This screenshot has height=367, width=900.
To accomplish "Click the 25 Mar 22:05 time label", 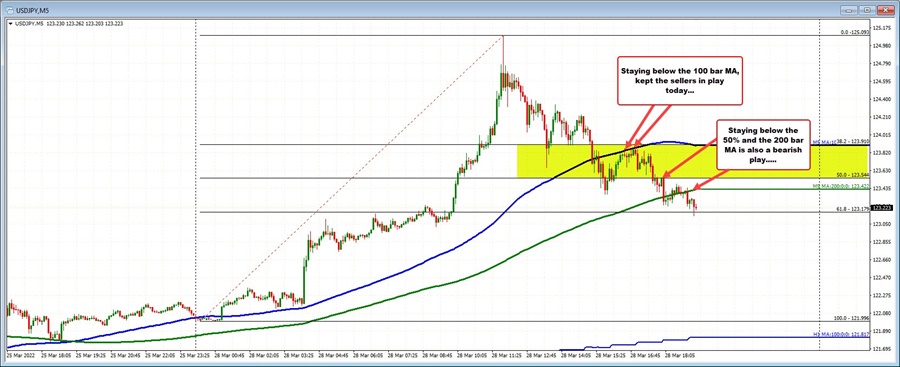I will tap(160, 356).
